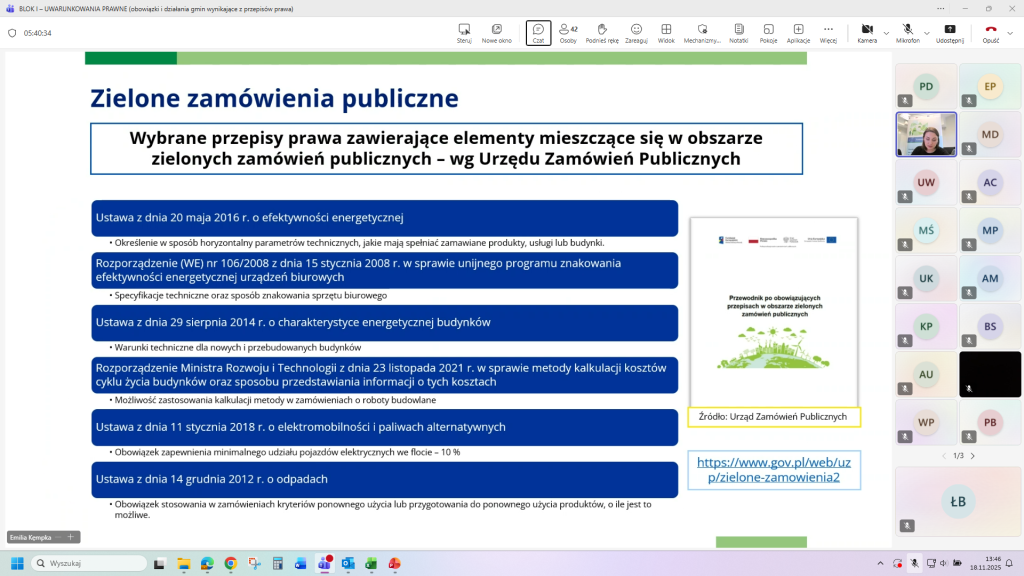
Task: Open the Zareaguj reactions menu
Action: (636, 33)
